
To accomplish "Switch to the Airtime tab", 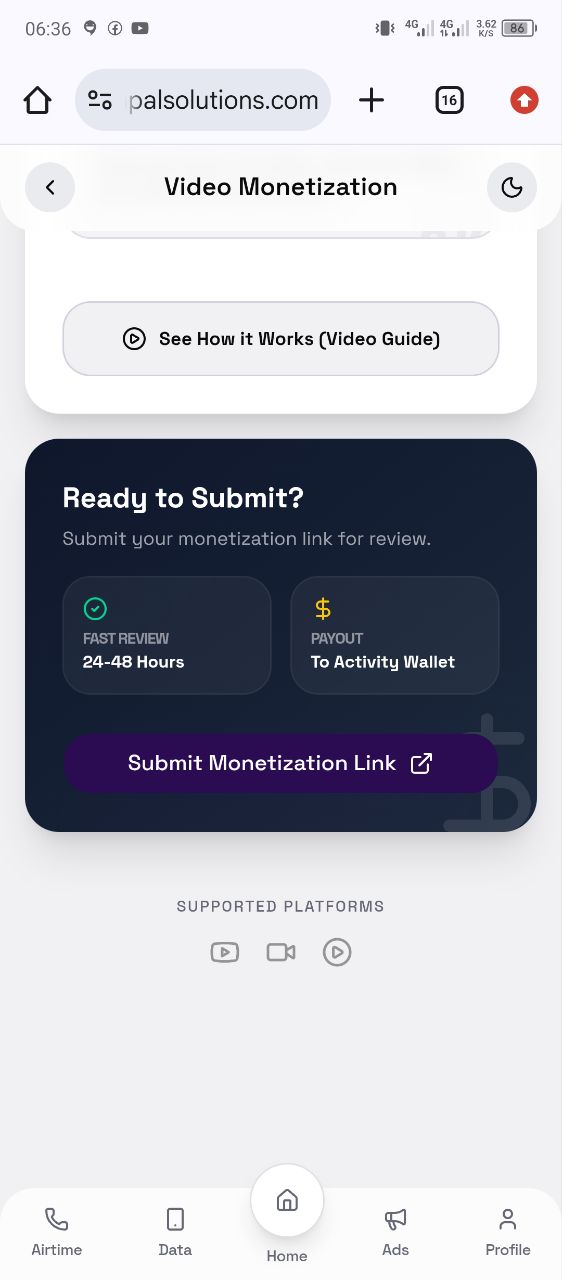I will point(57,1231).
